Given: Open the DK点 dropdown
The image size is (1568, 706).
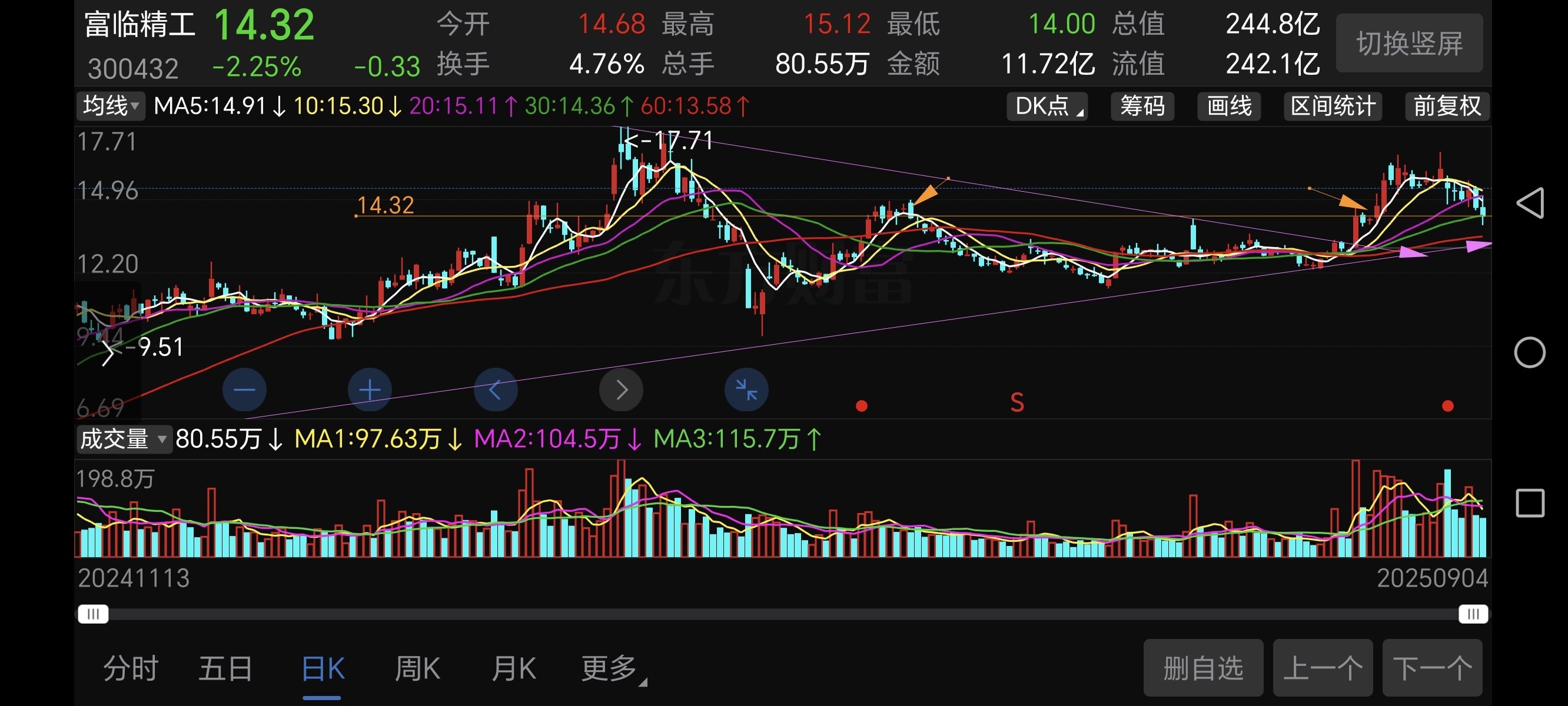Looking at the screenshot, I should 1047,106.
